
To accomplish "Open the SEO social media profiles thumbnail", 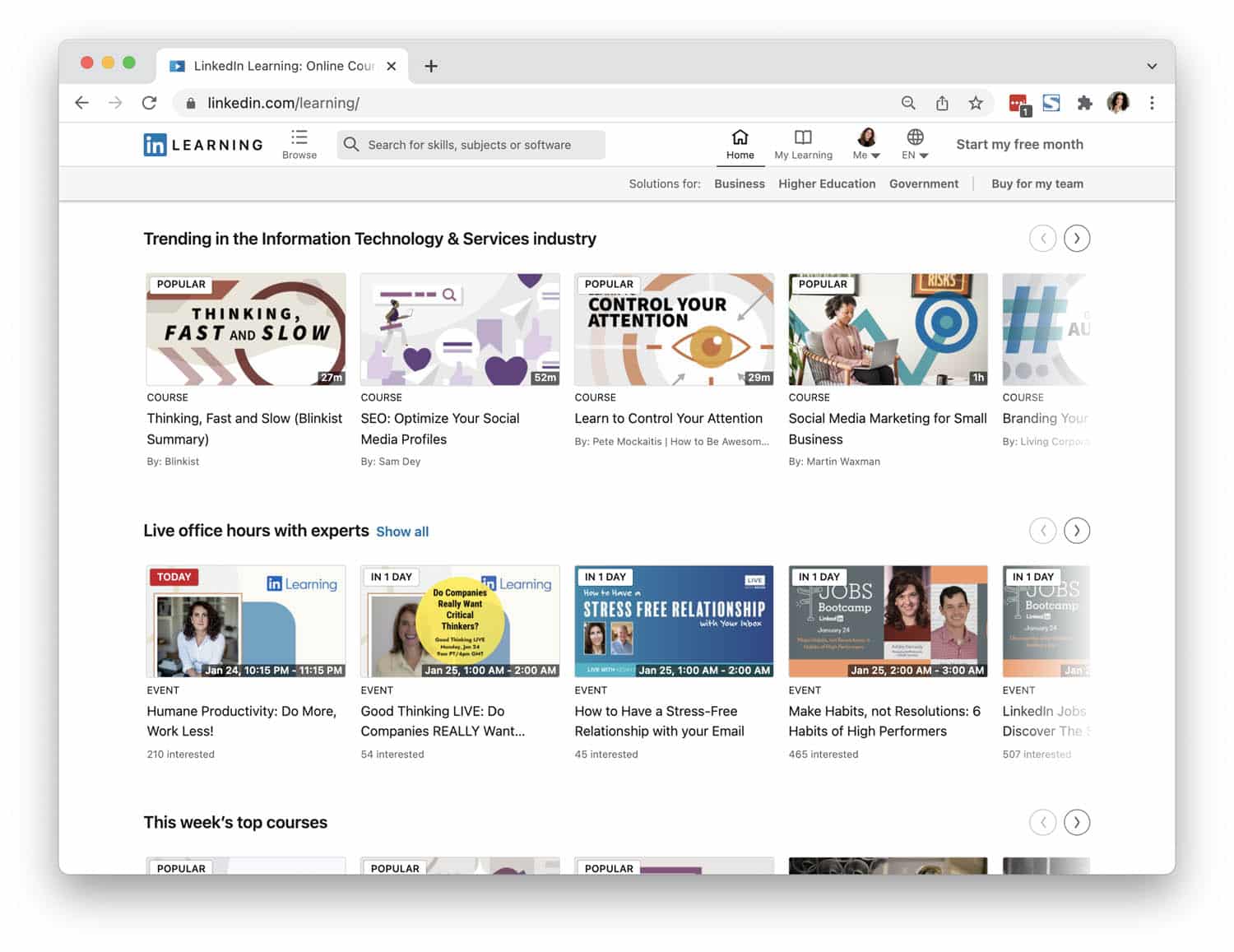I will [x=460, y=329].
